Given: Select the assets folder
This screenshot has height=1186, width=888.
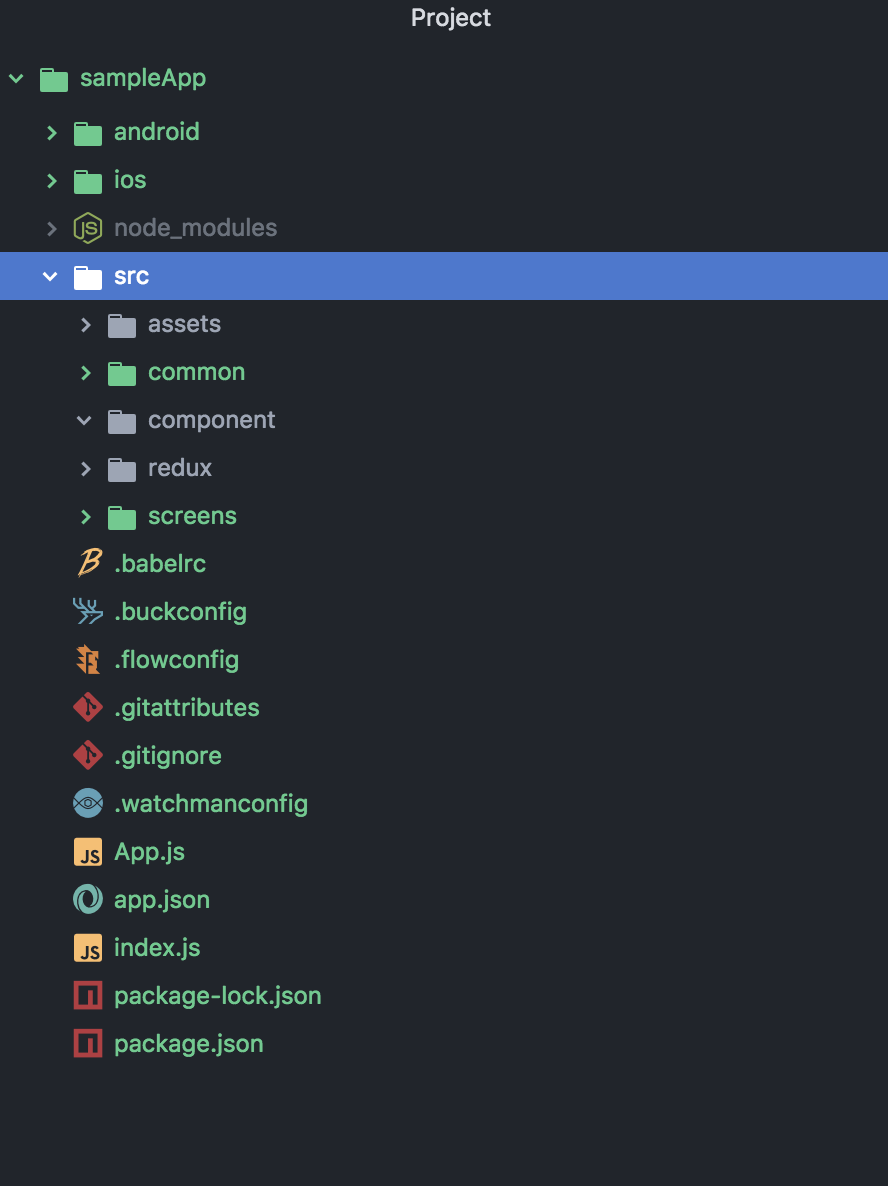Looking at the screenshot, I should point(185,324).
